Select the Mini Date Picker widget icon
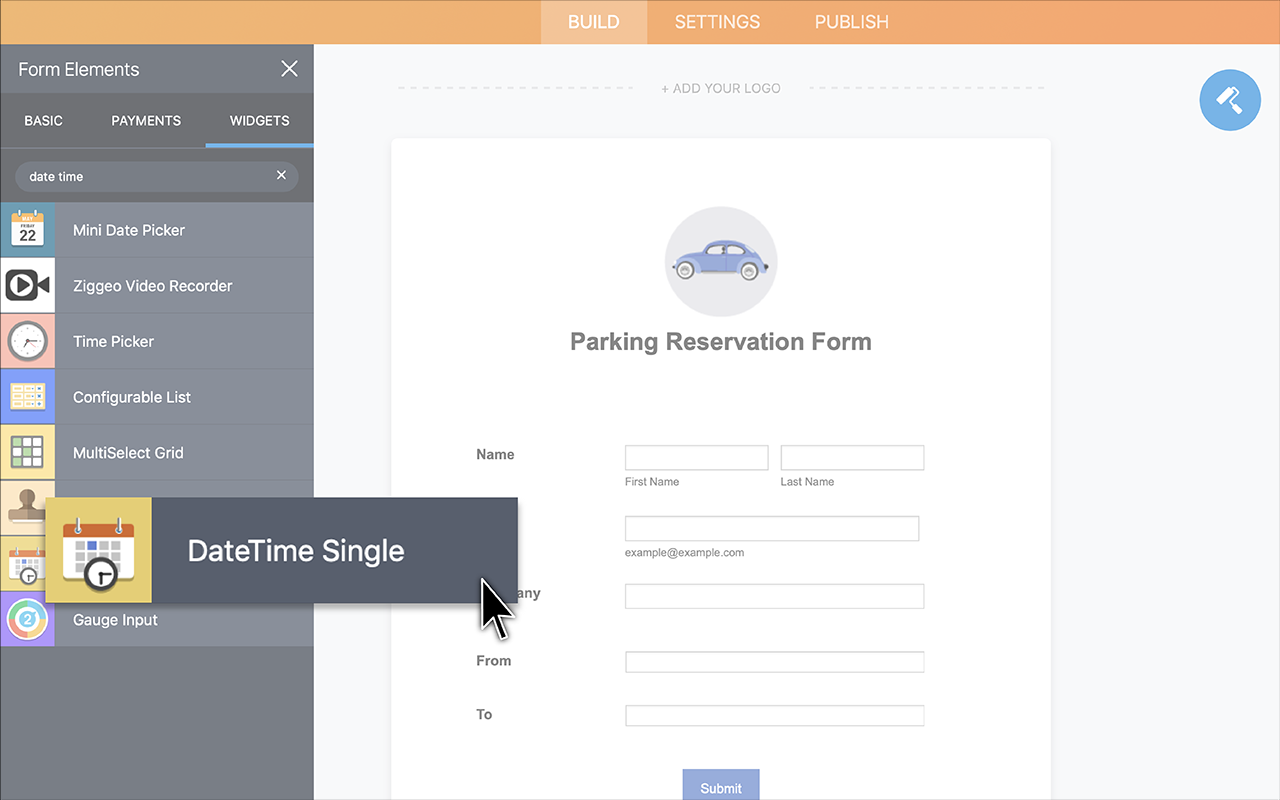1280x800 pixels. click(27, 229)
